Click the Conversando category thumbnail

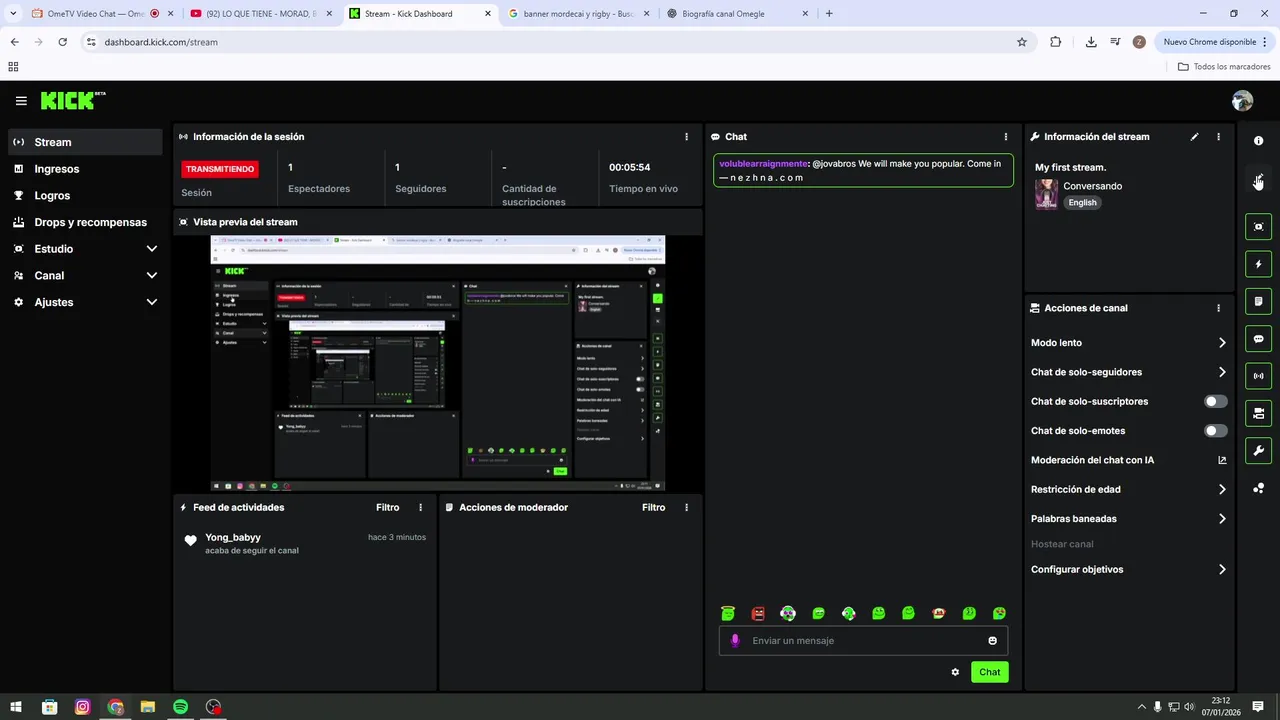(1046, 194)
